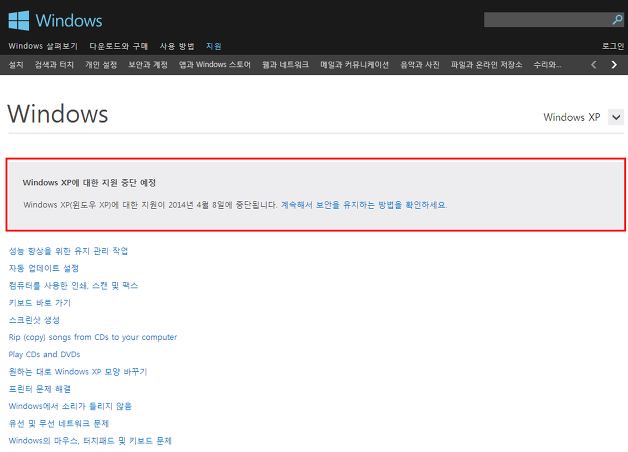Open Windows에서 소리가 들리지 않음 link

(x=70, y=406)
